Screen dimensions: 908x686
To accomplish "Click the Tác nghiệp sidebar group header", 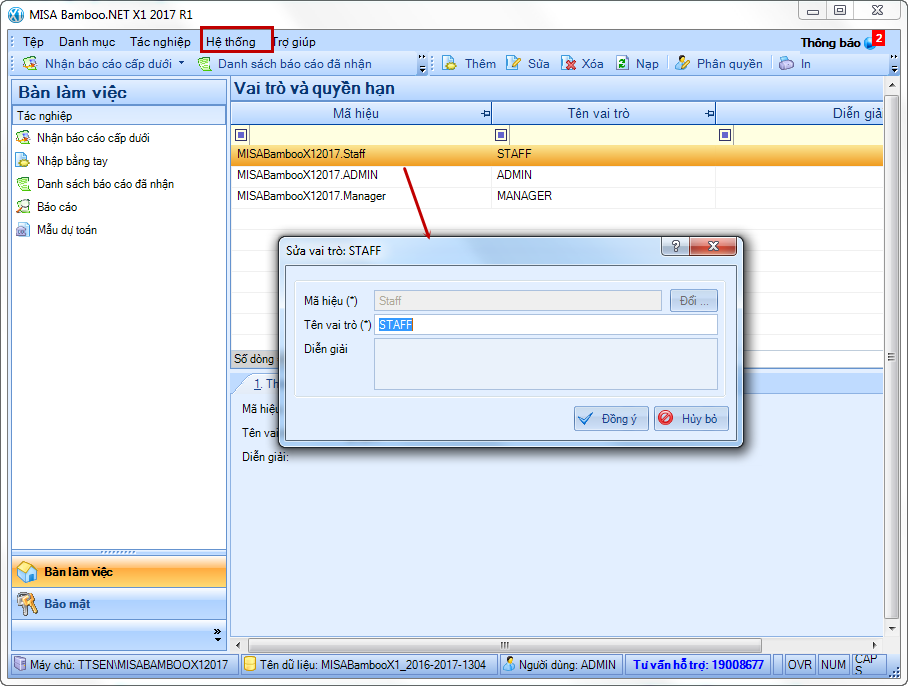I will [119, 115].
